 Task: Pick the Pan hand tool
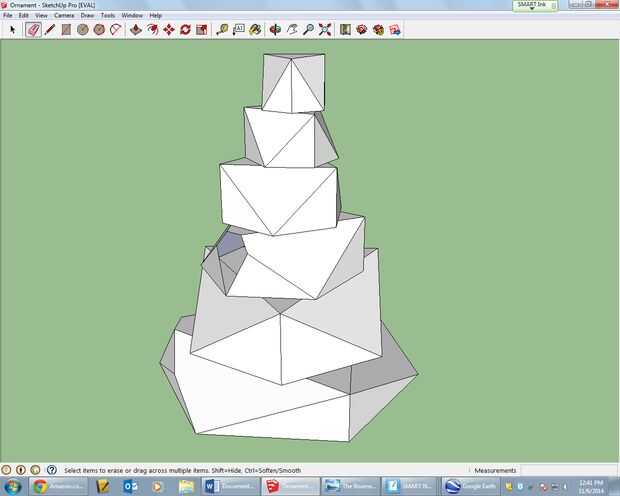pos(292,30)
